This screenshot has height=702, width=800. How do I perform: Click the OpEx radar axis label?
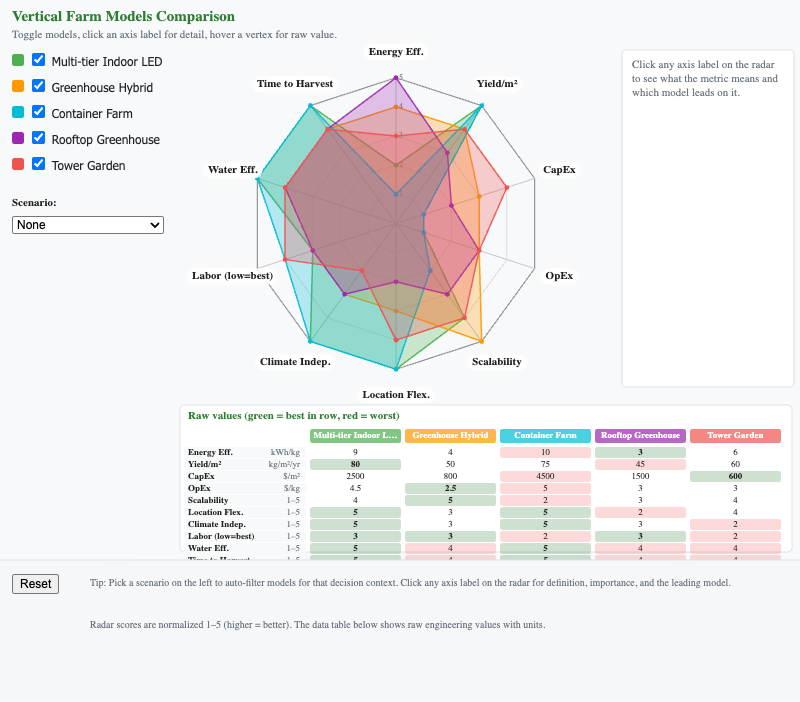[559, 276]
